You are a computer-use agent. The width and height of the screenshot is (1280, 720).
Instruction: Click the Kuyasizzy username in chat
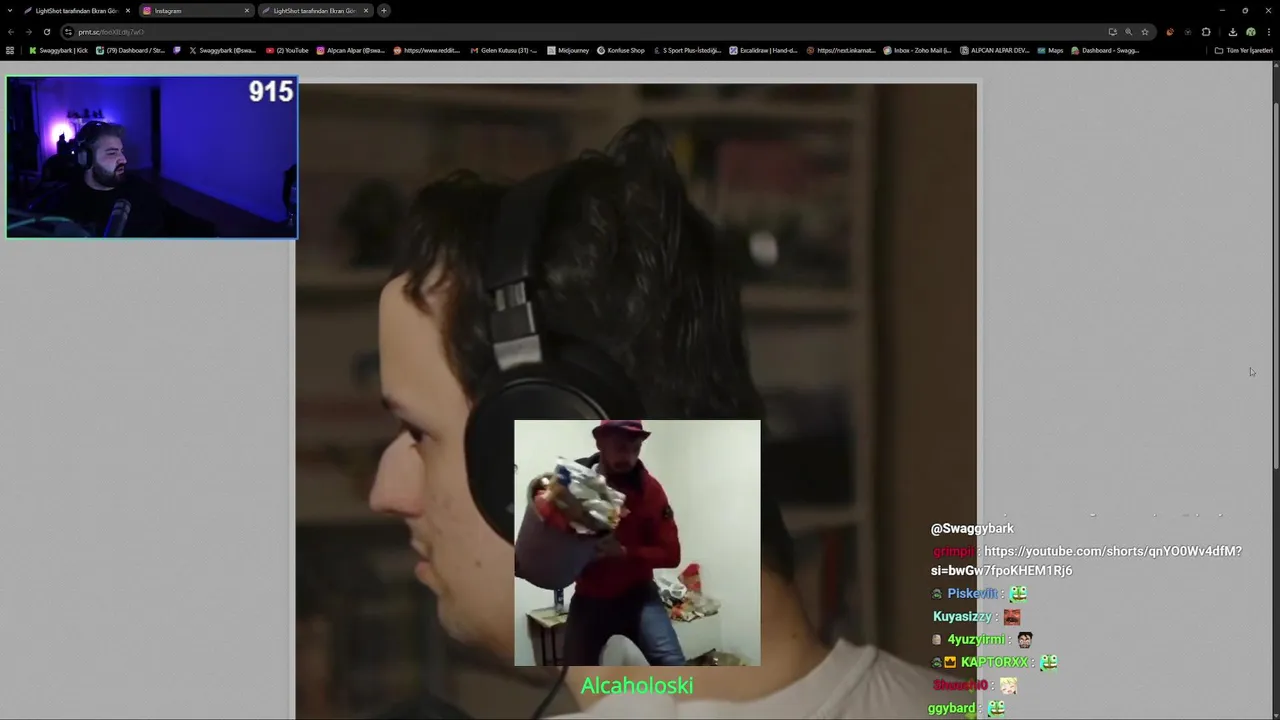click(962, 617)
